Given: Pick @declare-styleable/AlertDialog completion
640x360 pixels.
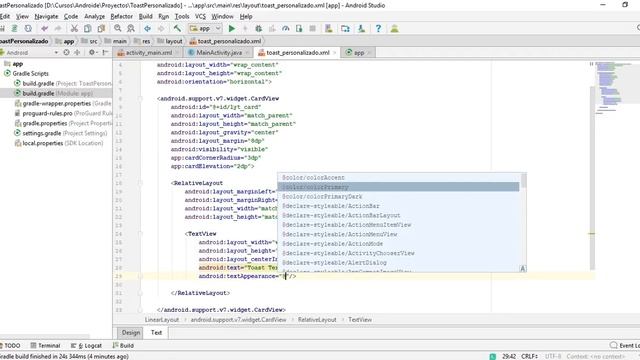Looking at the screenshot, I should click(398, 262).
